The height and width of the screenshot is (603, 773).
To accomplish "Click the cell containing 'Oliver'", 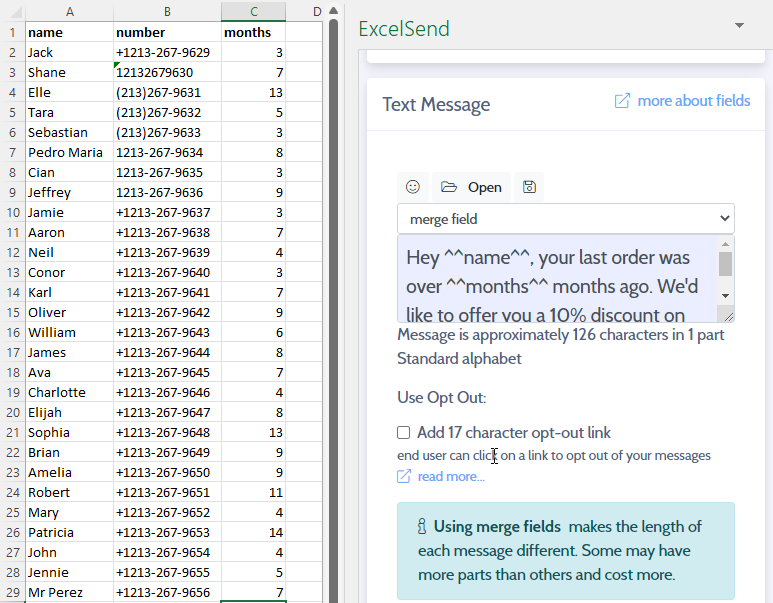I will [70, 313].
